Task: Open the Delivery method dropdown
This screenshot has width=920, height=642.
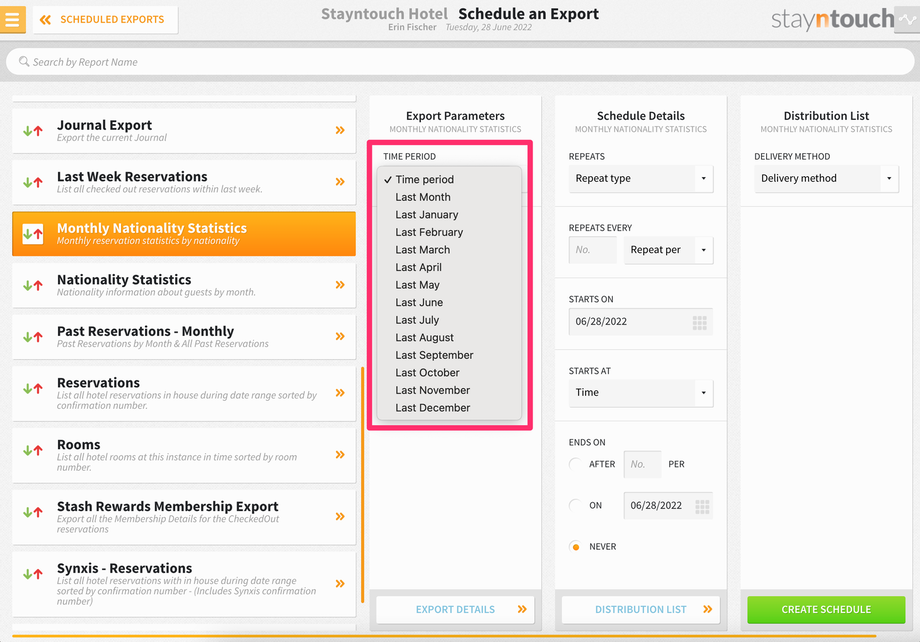Action: click(826, 178)
